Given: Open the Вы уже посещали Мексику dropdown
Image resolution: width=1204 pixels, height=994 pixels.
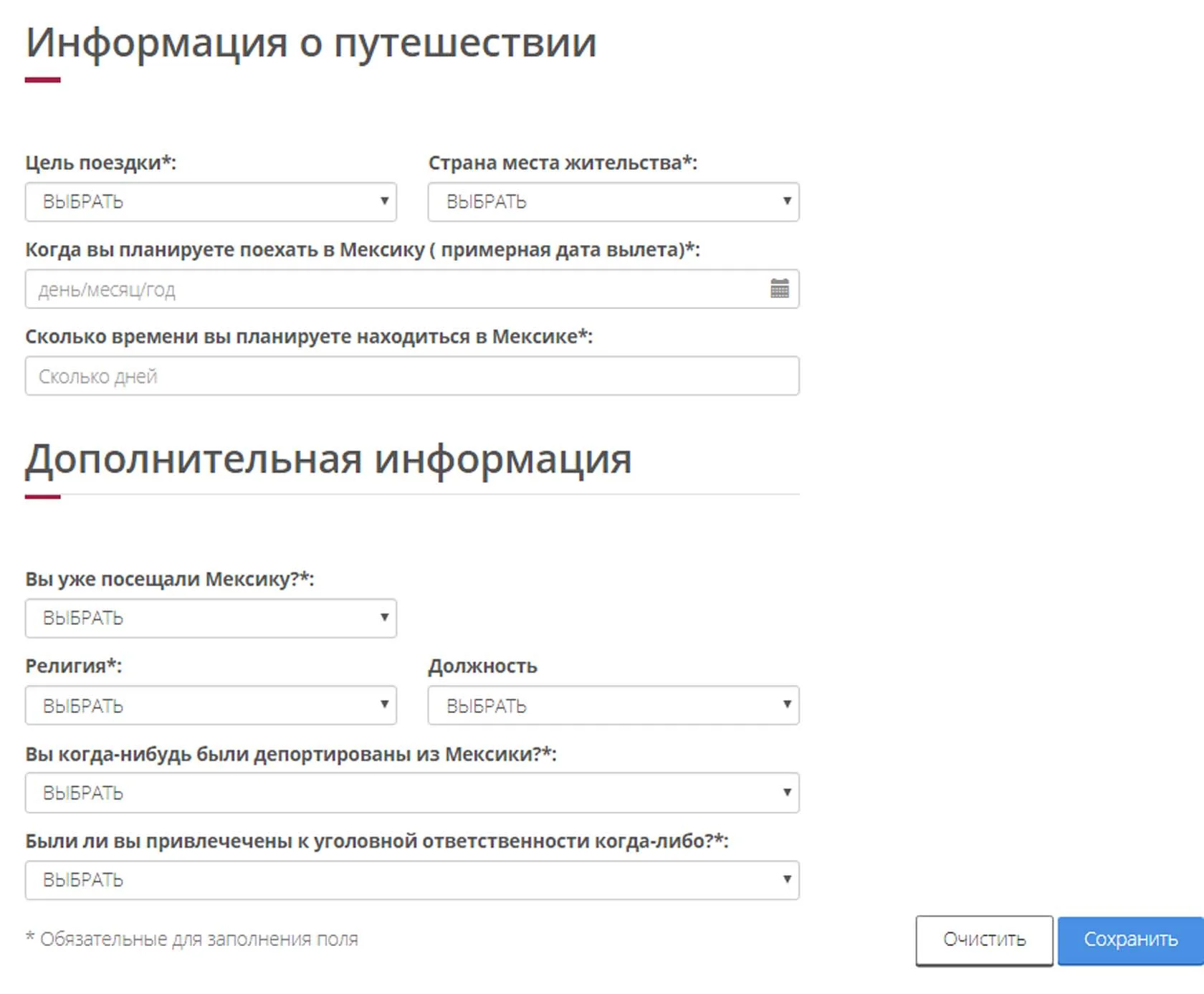Looking at the screenshot, I should (x=211, y=618).
